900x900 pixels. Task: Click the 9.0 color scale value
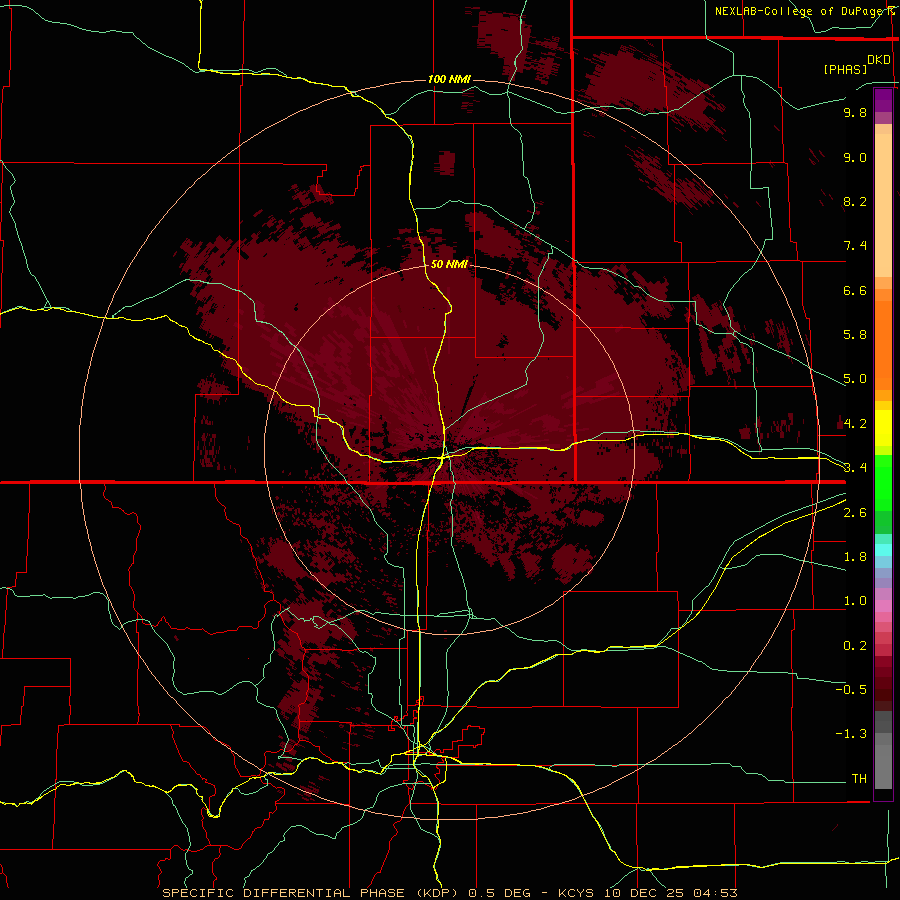coord(855,157)
